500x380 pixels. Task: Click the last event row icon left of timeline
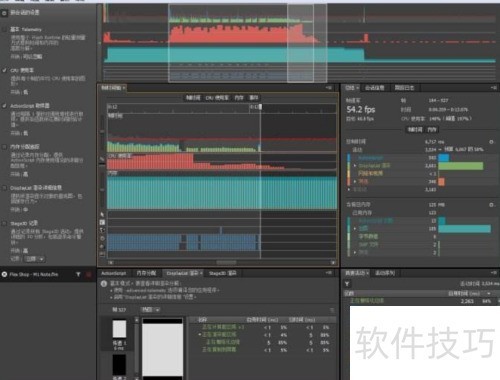pos(102,254)
